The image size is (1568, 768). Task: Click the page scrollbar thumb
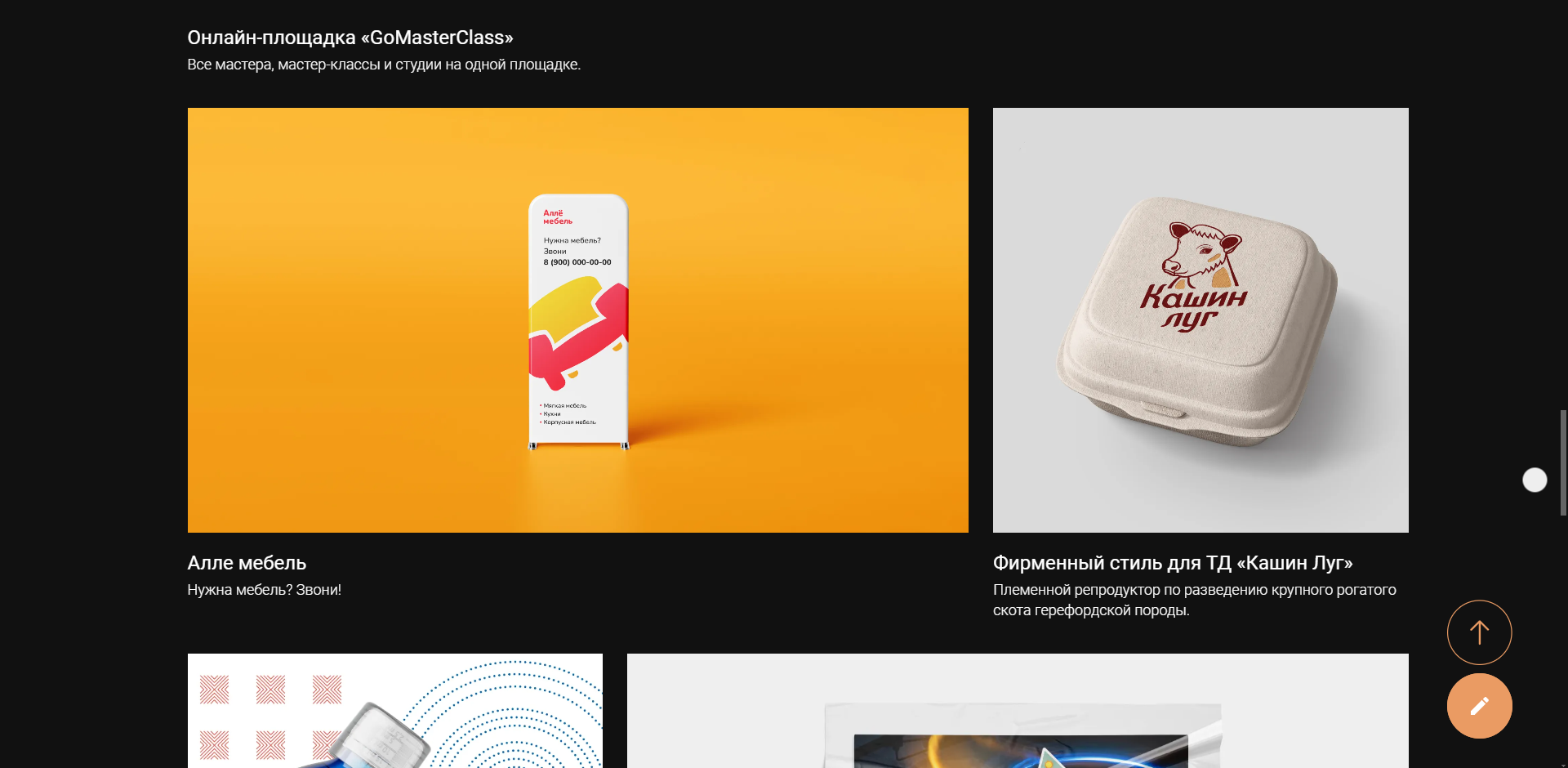tap(1563, 462)
